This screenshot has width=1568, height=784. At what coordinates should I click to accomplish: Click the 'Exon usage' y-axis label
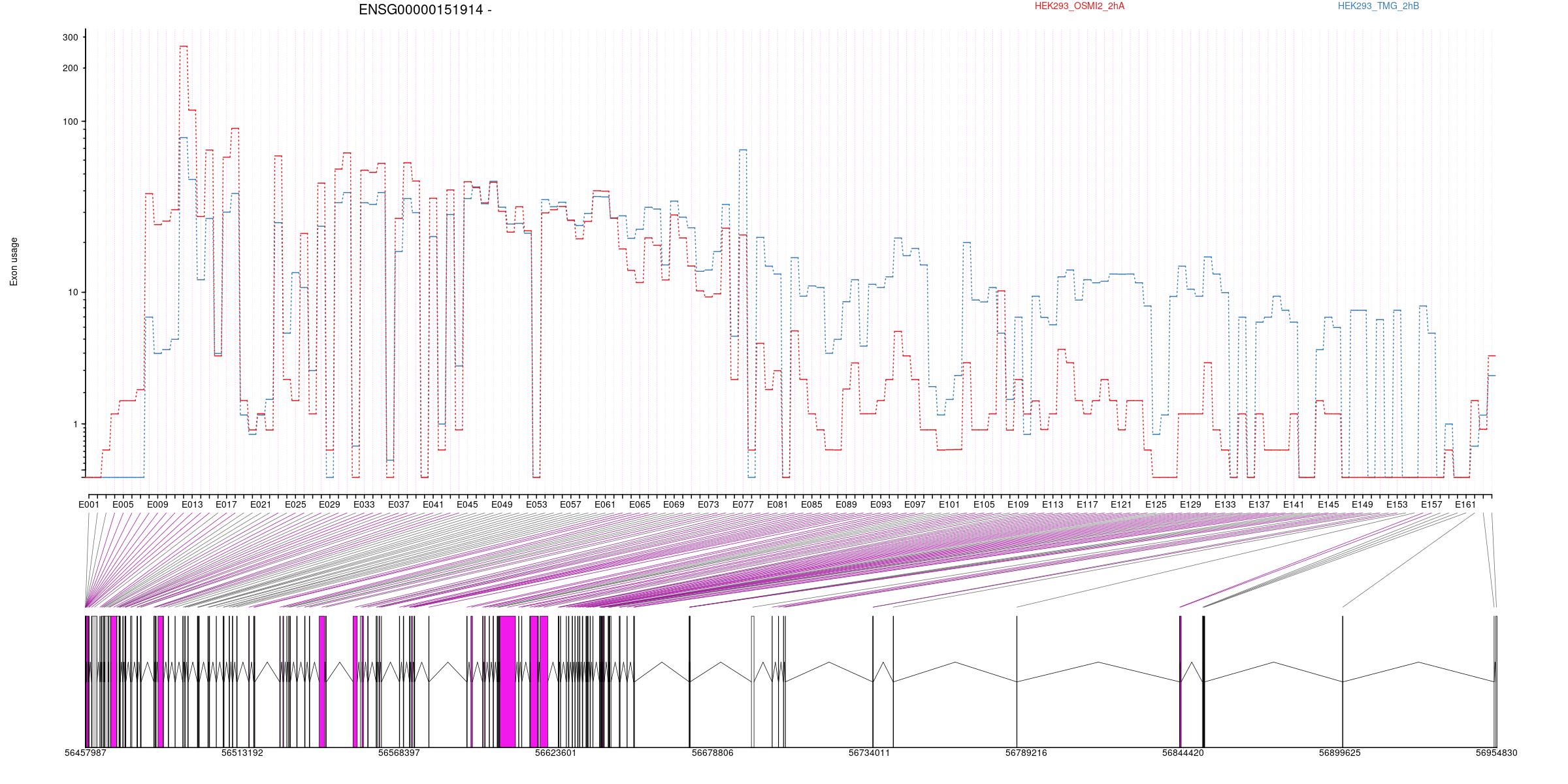[x=14, y=261]
